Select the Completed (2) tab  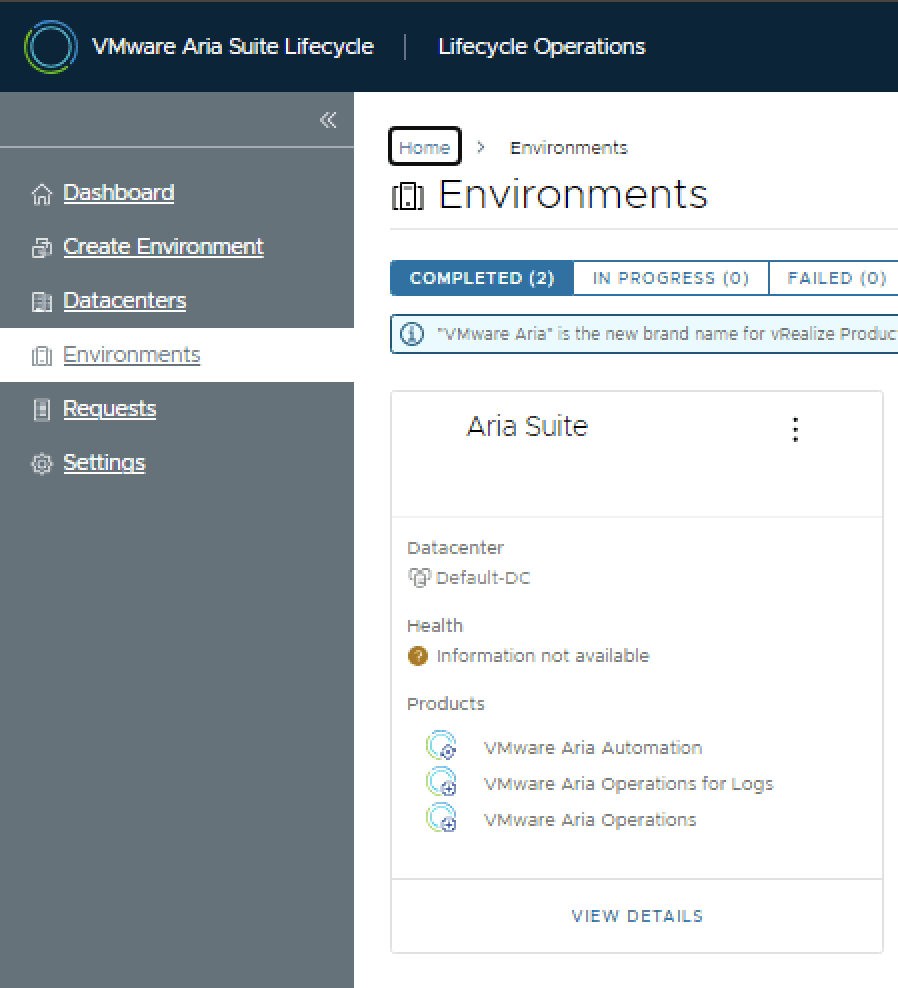[x=482, y=278]
